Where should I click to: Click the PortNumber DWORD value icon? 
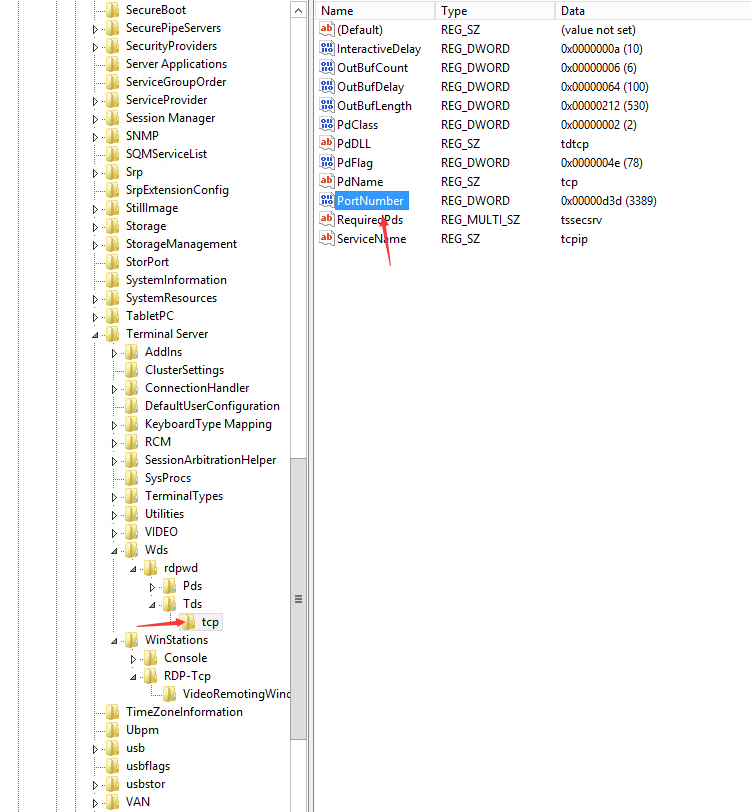326,201
